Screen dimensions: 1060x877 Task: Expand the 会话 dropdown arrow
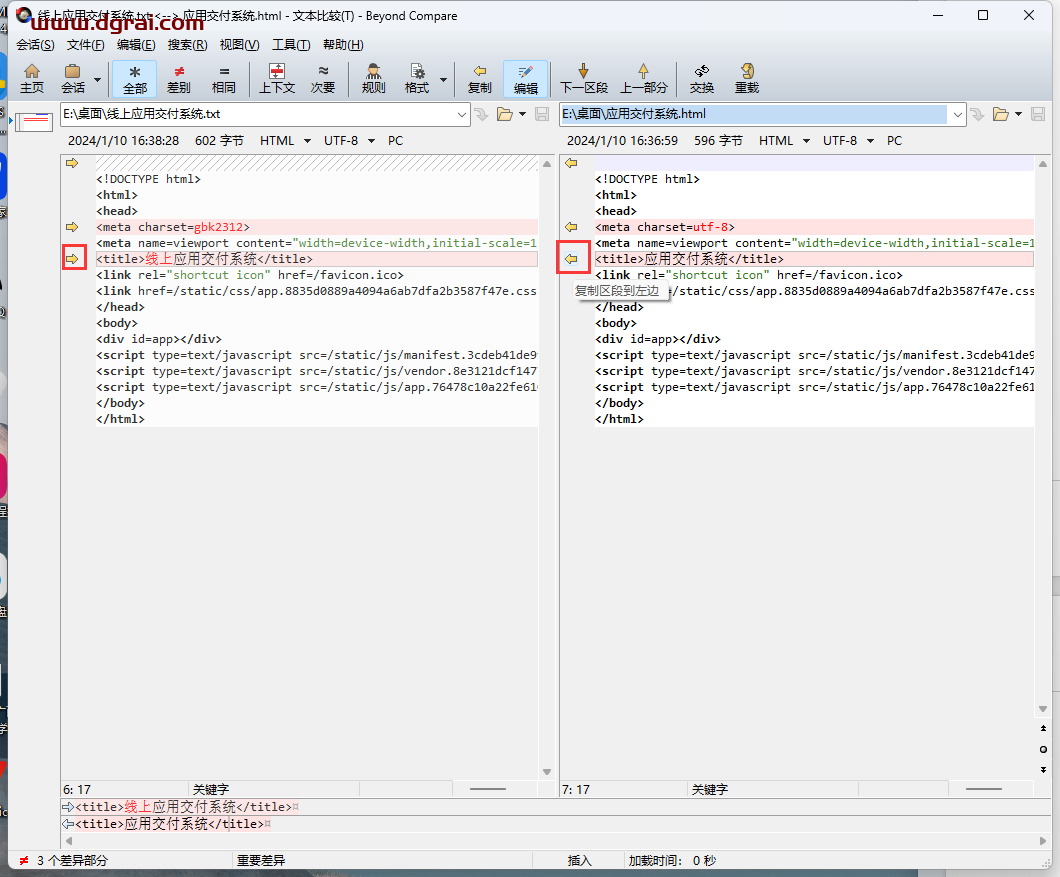pos(97,80)
